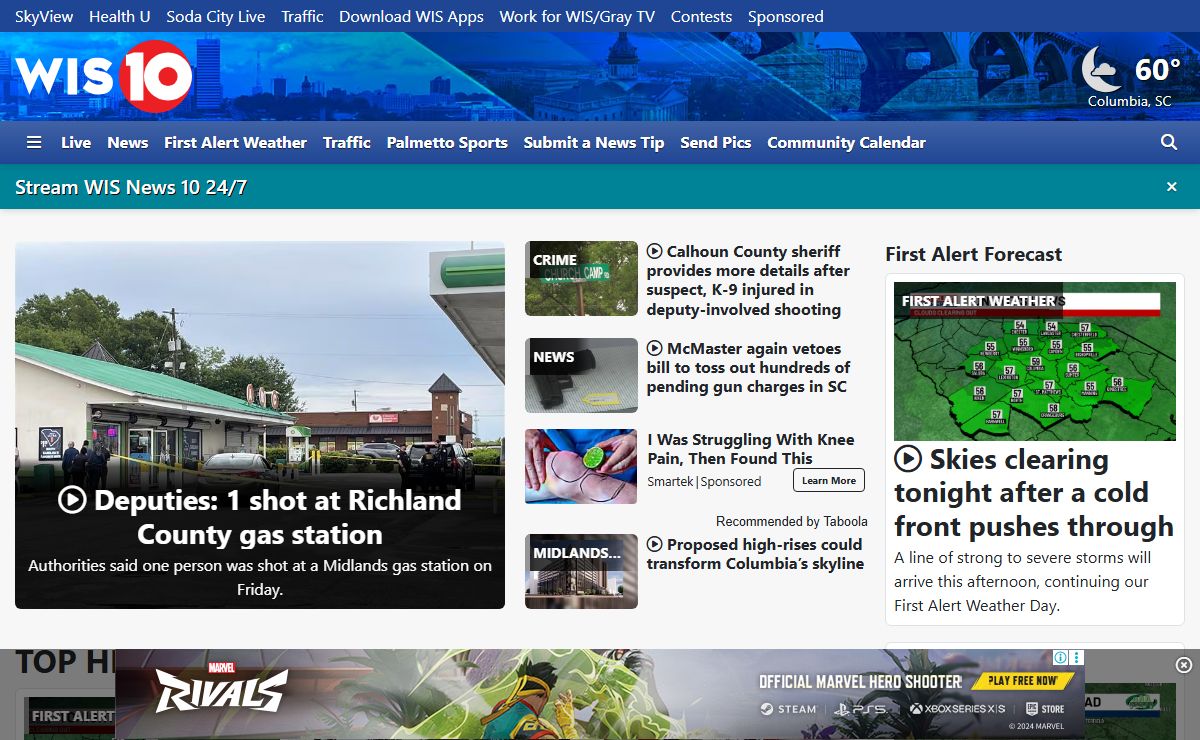1200x740 pixels.
Task: Click the Columbia, SC location text
Action: [1130, 102]
